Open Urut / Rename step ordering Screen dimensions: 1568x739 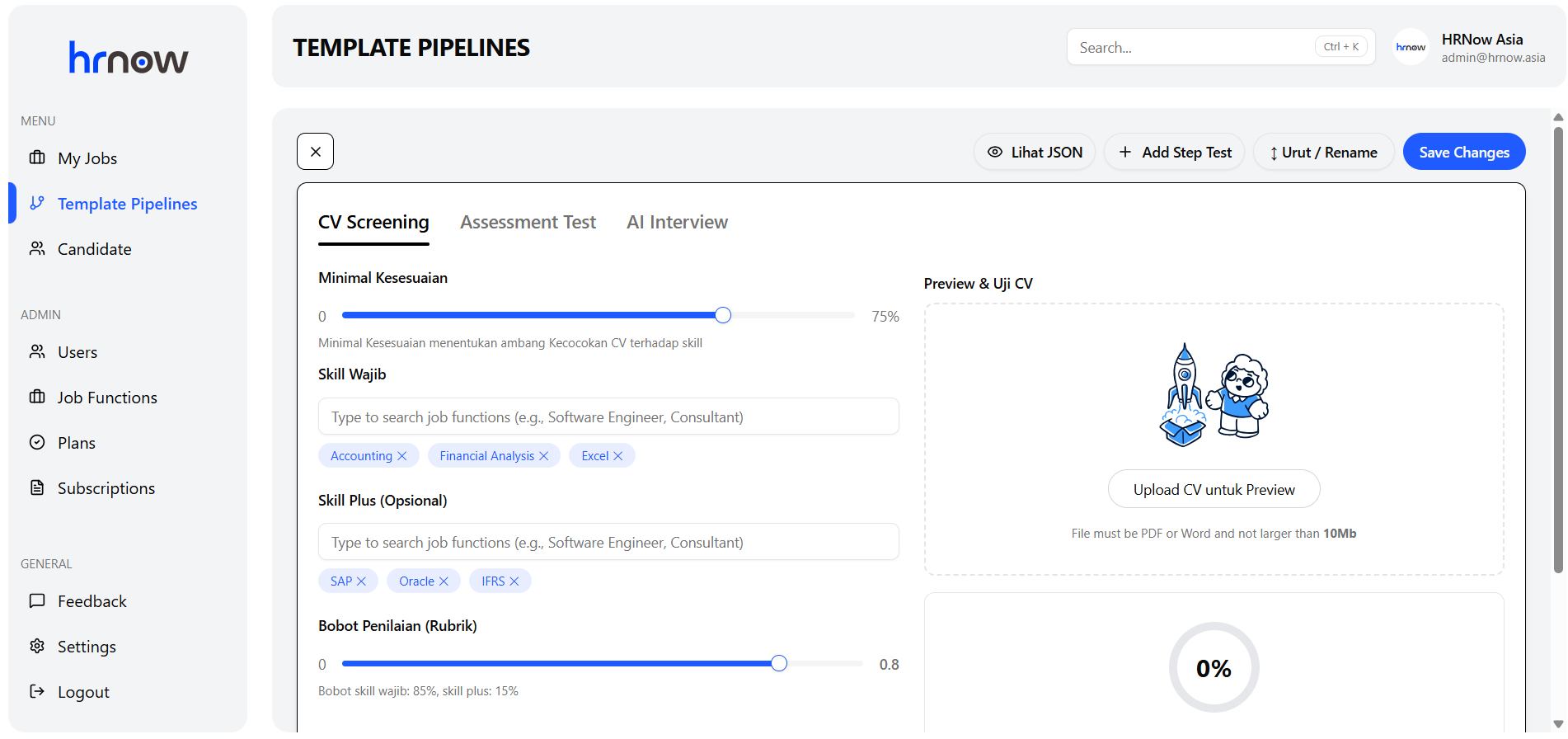pos(1323,153)
